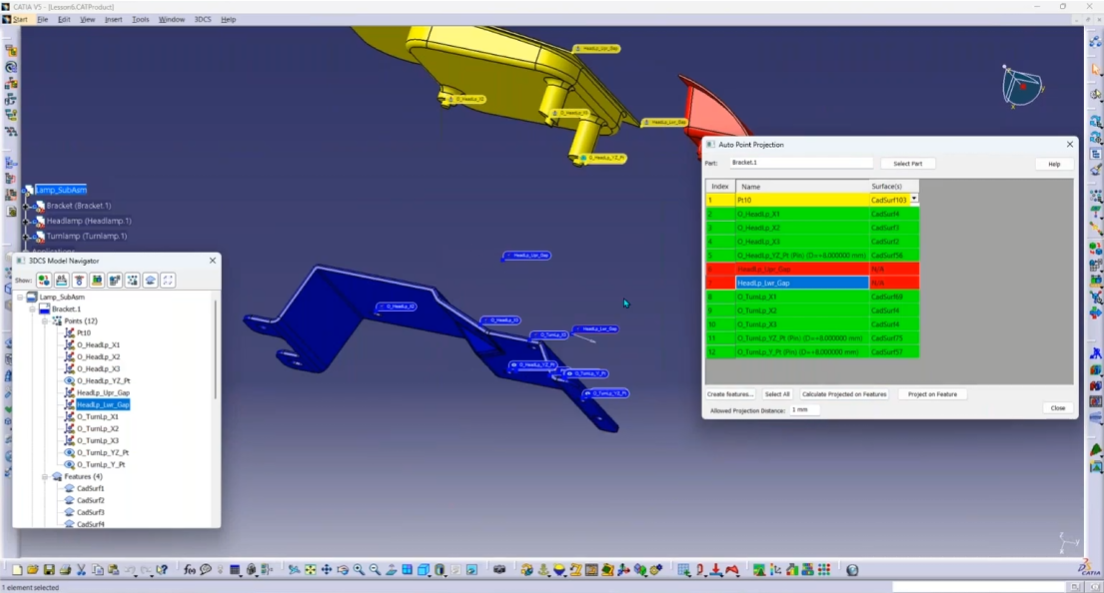Click the Save icon in bottom toolbar
1104x593 pixels.
49,570
